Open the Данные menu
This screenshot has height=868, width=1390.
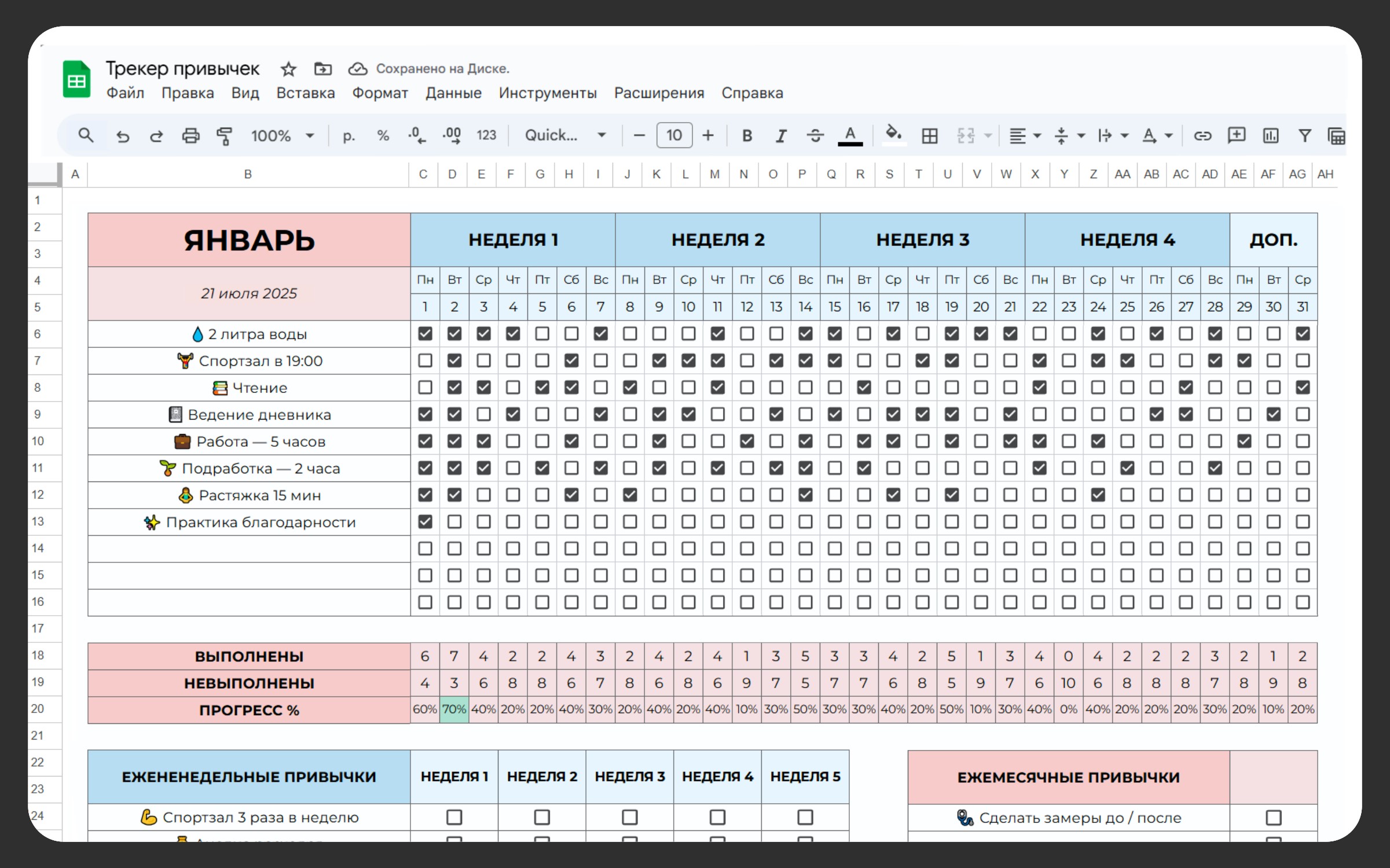pos(453,93)
